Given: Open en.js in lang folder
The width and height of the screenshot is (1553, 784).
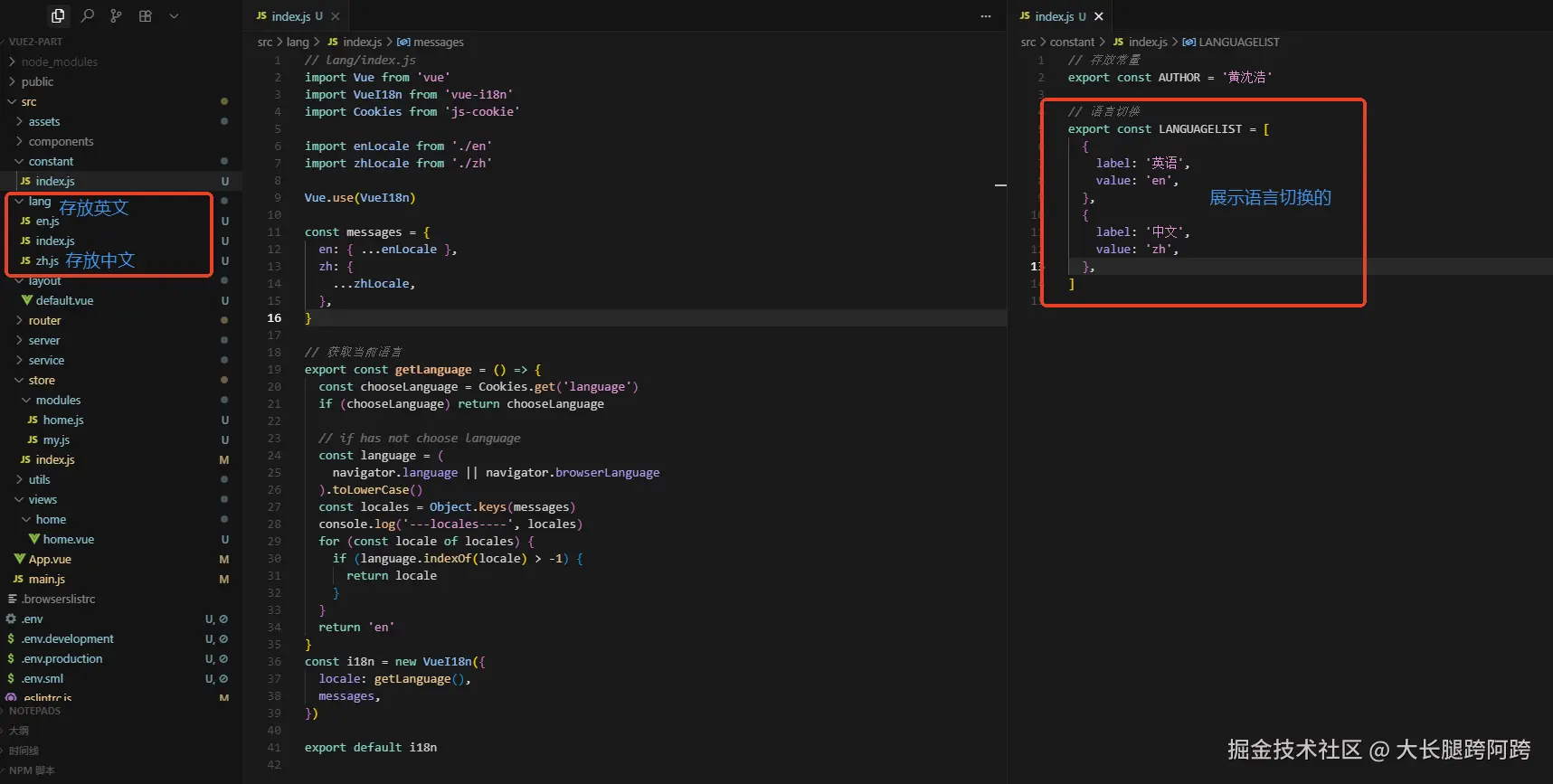Looking at the screenshot, I should tap(121, 221).
